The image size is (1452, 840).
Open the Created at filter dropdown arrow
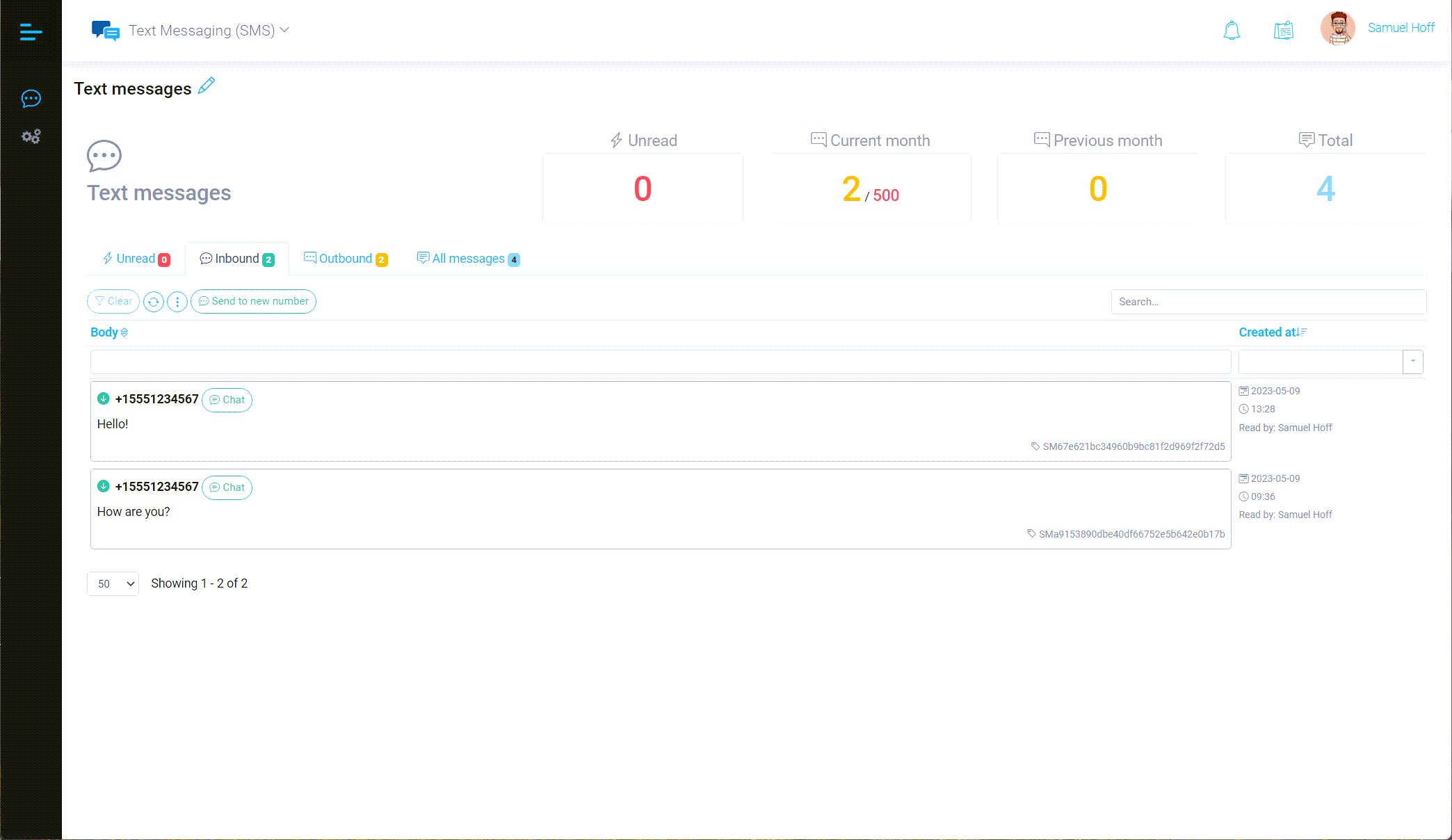pos(1412,362)
